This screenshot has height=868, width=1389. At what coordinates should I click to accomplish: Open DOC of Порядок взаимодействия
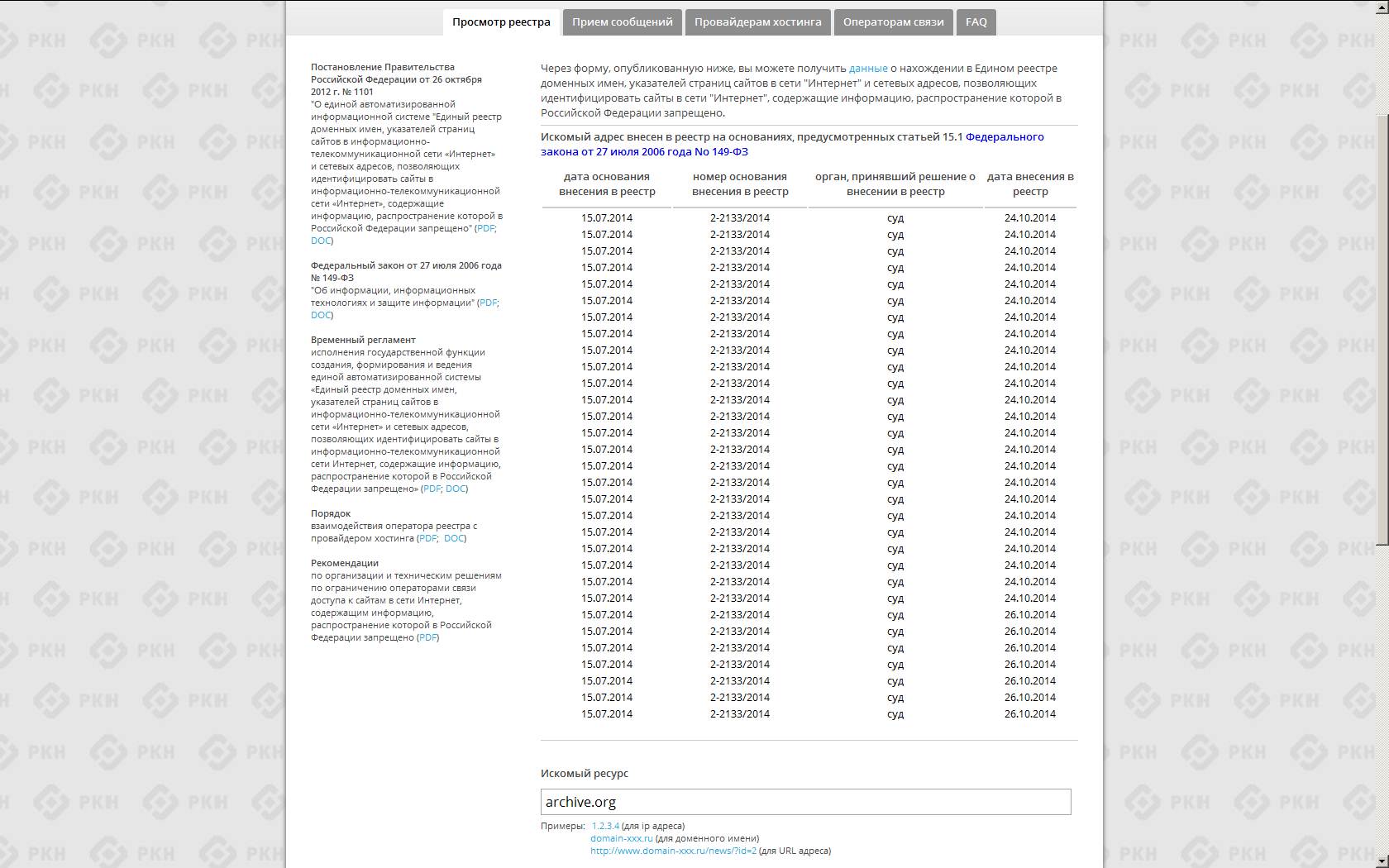pos(454,538)
